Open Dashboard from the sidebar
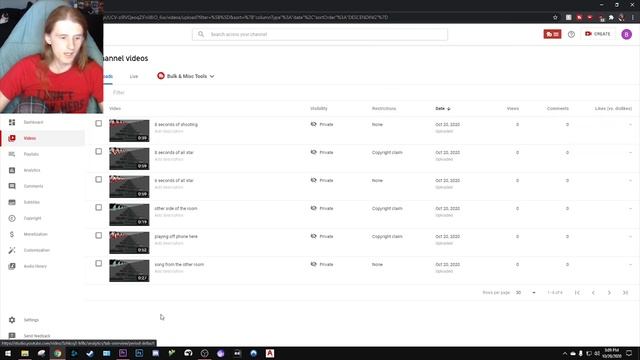The height and width of the screenshot is (360, 640). click(x=33, y=122)
